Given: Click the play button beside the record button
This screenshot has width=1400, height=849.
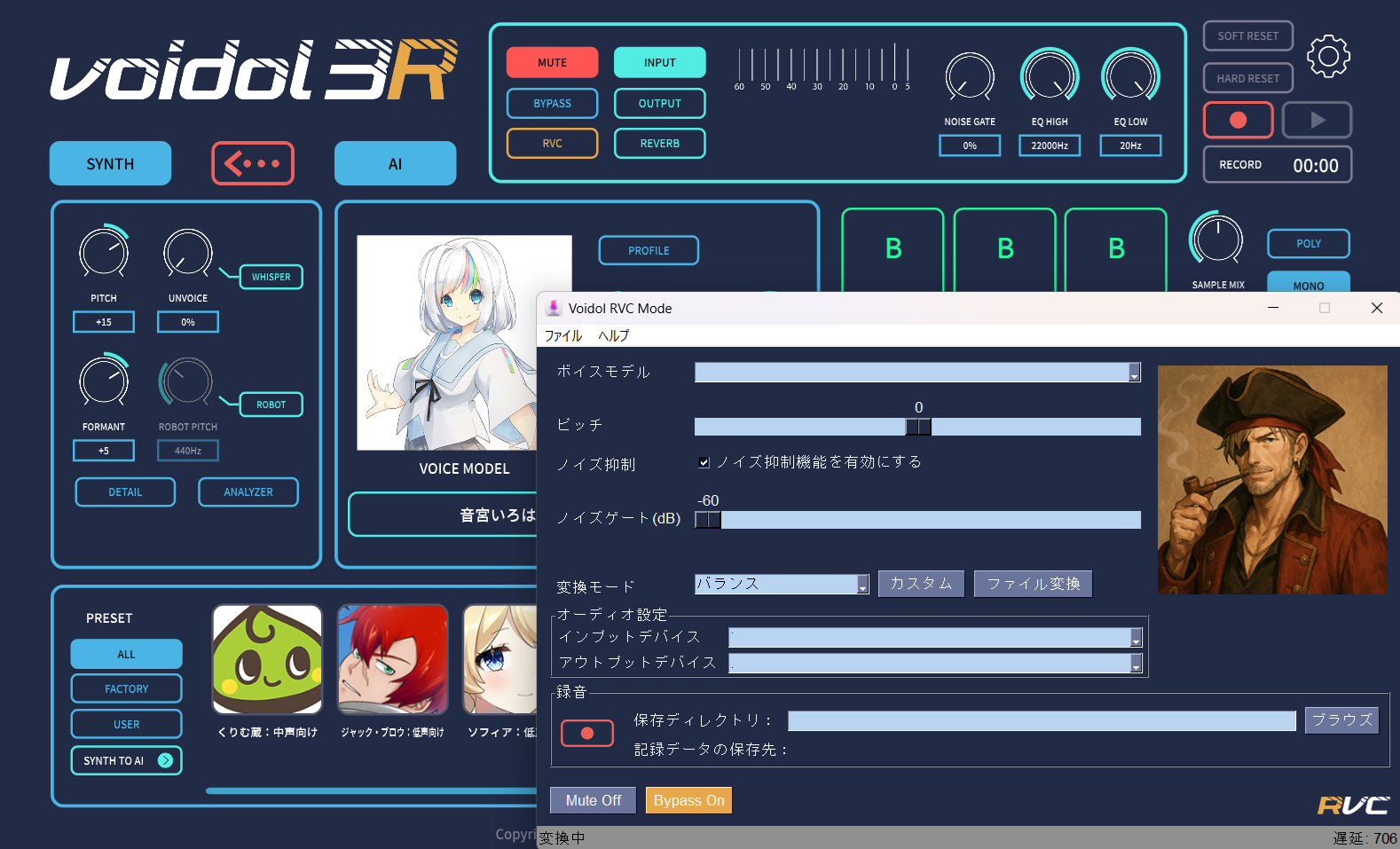Looking at the screenshot, I should [x=1317, y=120].
